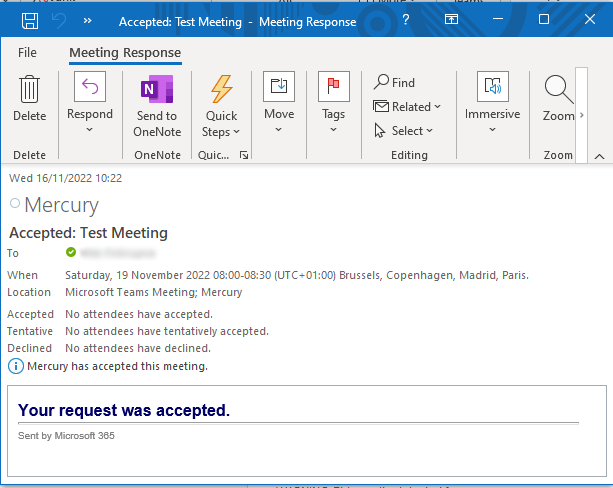Image resolution: width=613 pixels, height=488 pixels.
Task: Click 'Your request was accepted.' heading
Action: 124,410
